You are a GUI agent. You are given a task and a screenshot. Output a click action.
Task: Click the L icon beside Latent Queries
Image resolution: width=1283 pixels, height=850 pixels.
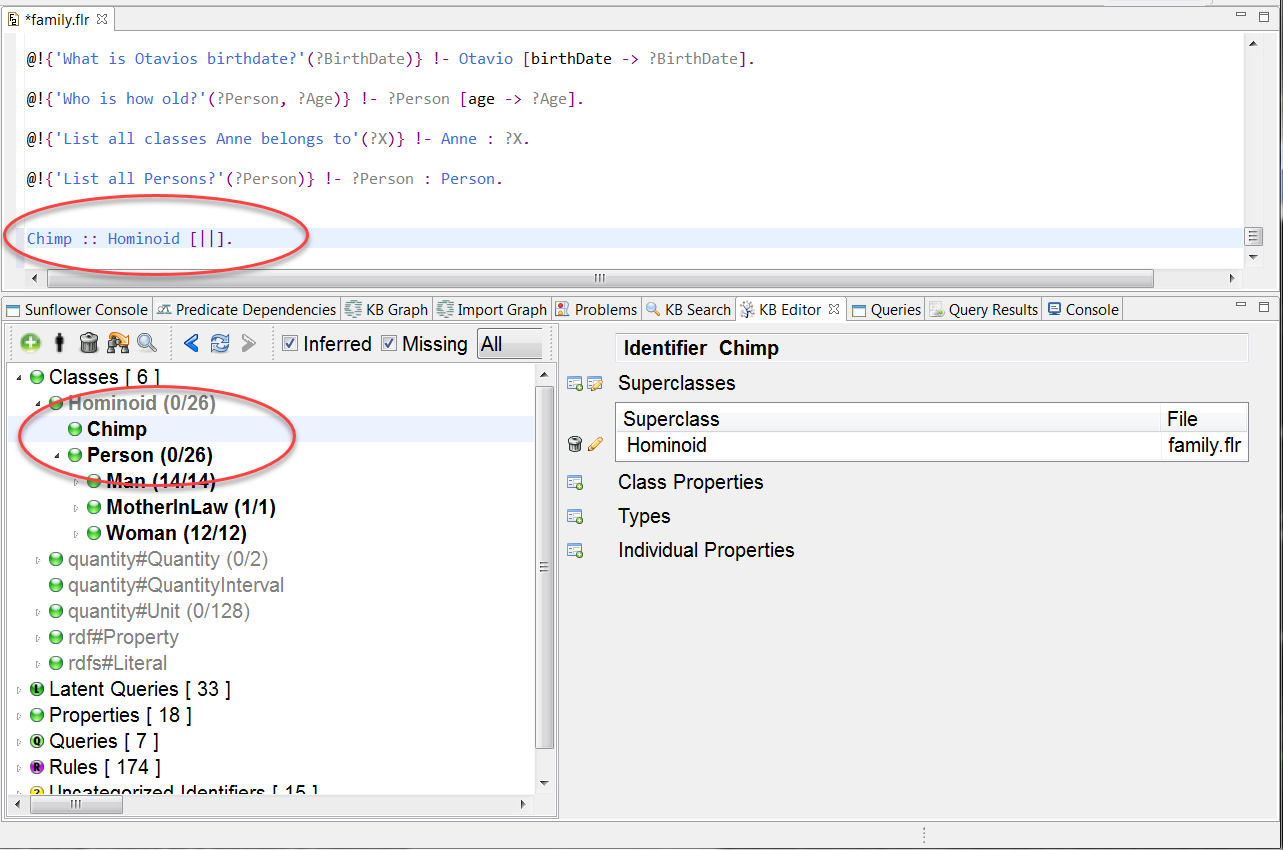[37, 689]
